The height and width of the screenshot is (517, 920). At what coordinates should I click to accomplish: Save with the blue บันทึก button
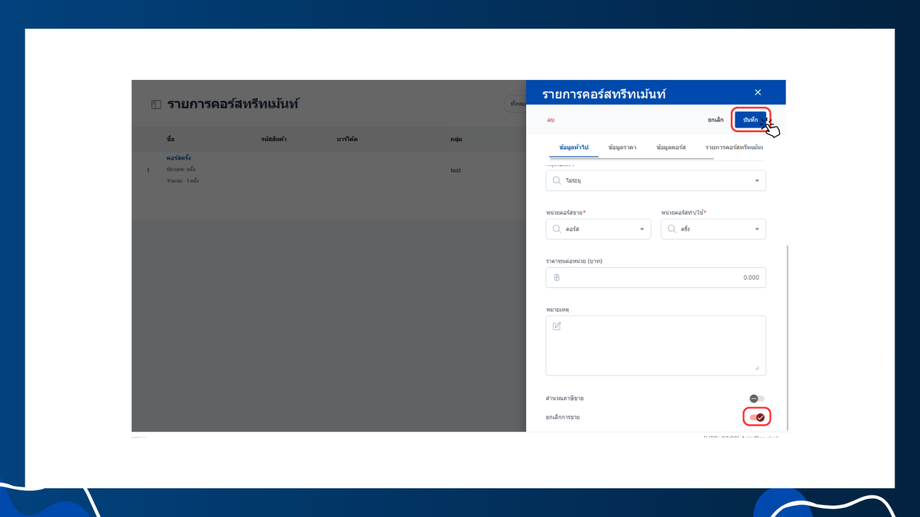(x=750, y=120)
